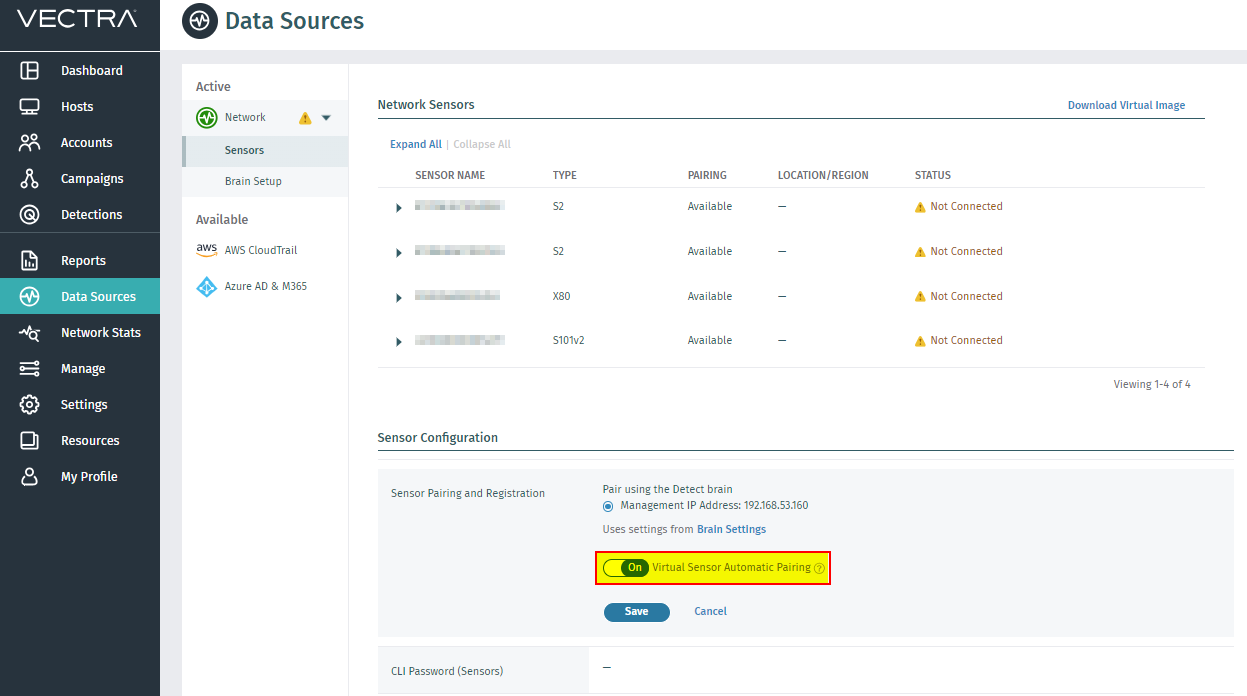Image resolution: width=1247 pixels, height=696 pixels.
Task: Expand the X80 sensor row
Action: pos(399,297)
